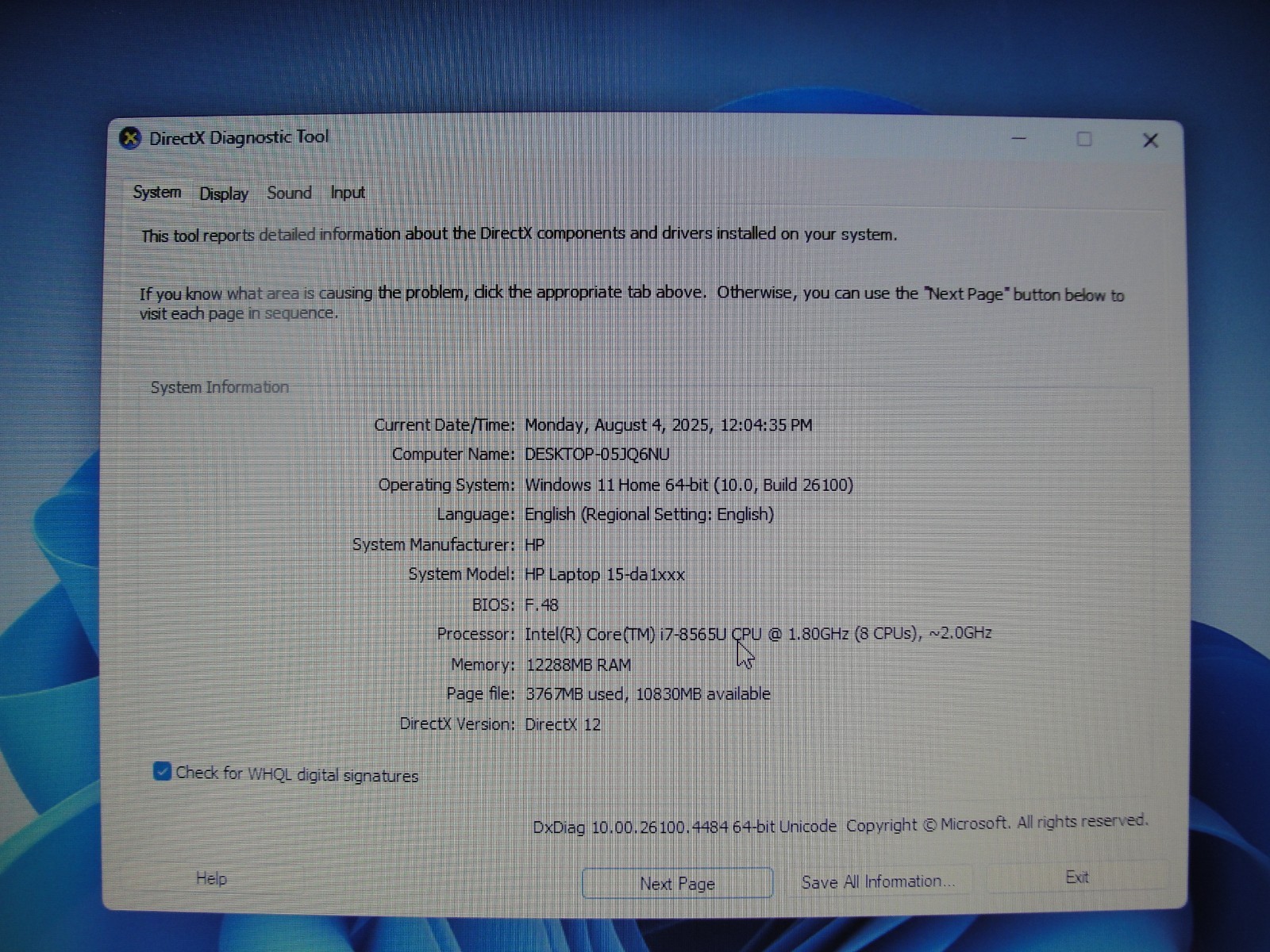
Task: Minimize the DirectX Diagnostic Tool window
Action: tap(1019, 139)
